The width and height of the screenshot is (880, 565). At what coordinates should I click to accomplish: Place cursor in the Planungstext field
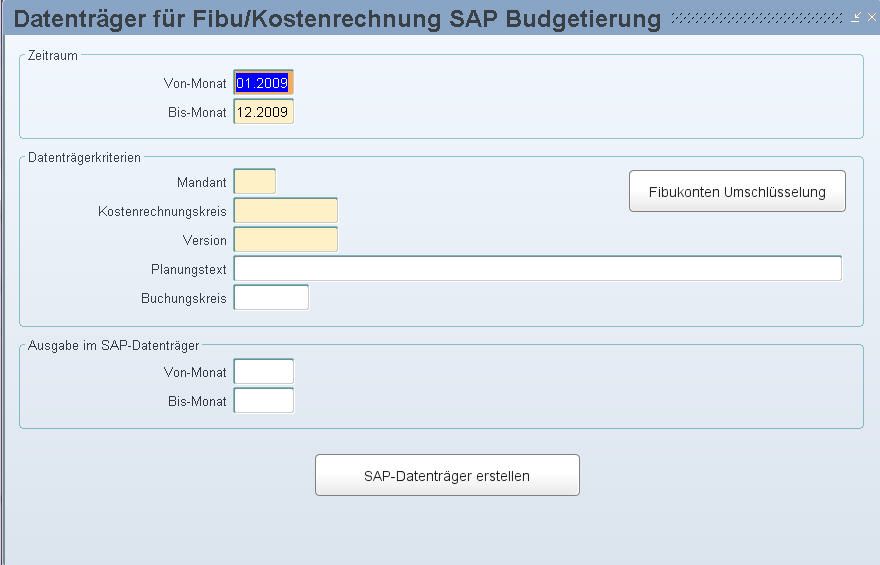pyautogui.click(x=537, y=269)
